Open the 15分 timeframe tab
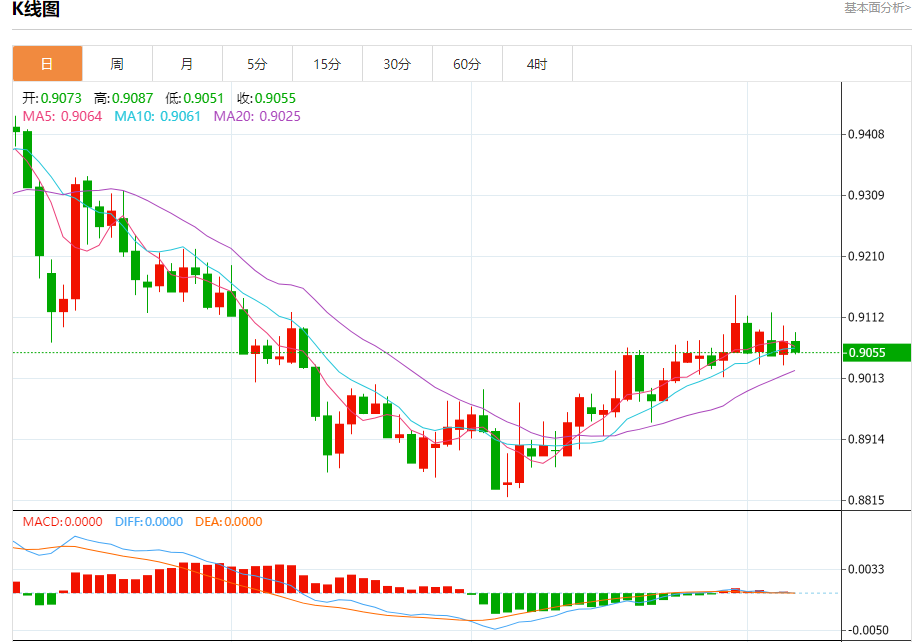Viewport: 917px width, 642px height. coord(328,64)
